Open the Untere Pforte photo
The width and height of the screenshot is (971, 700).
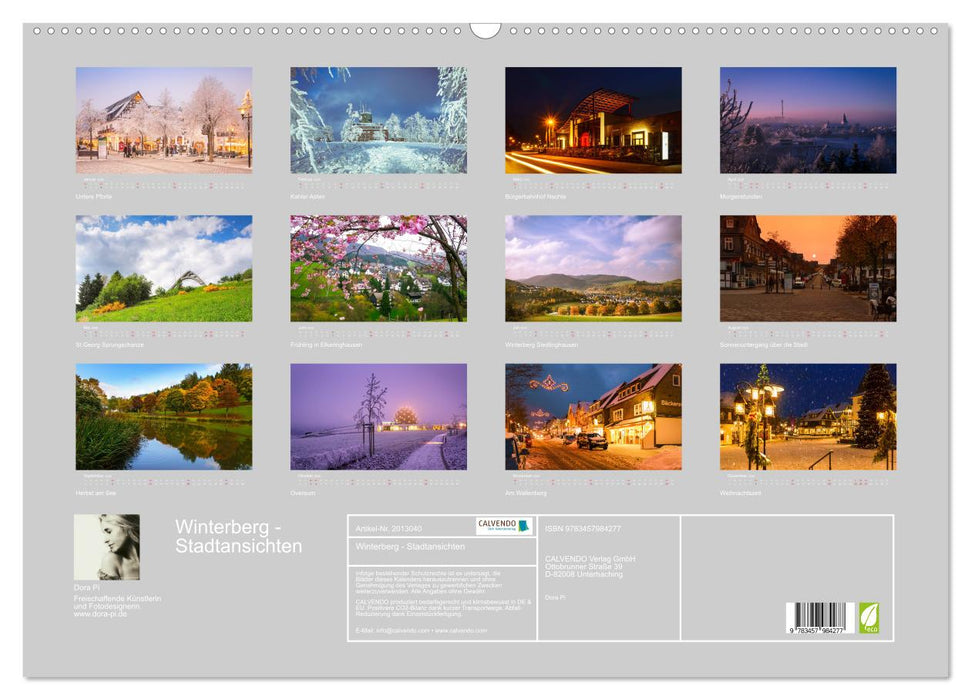coord(164,120)
